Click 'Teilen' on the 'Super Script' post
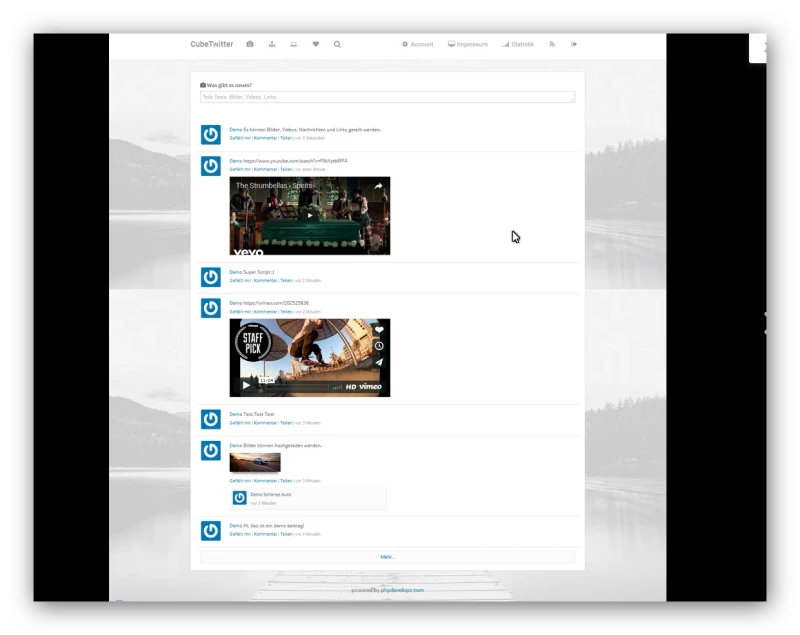The width and height of the screenshot is (800, 635). (x=286, y=281)
